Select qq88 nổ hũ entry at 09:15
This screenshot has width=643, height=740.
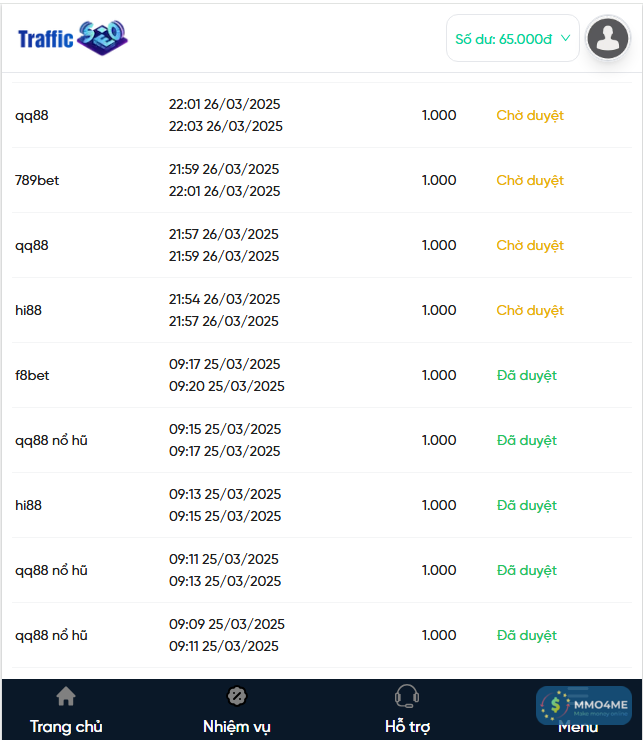pos(51,440)
